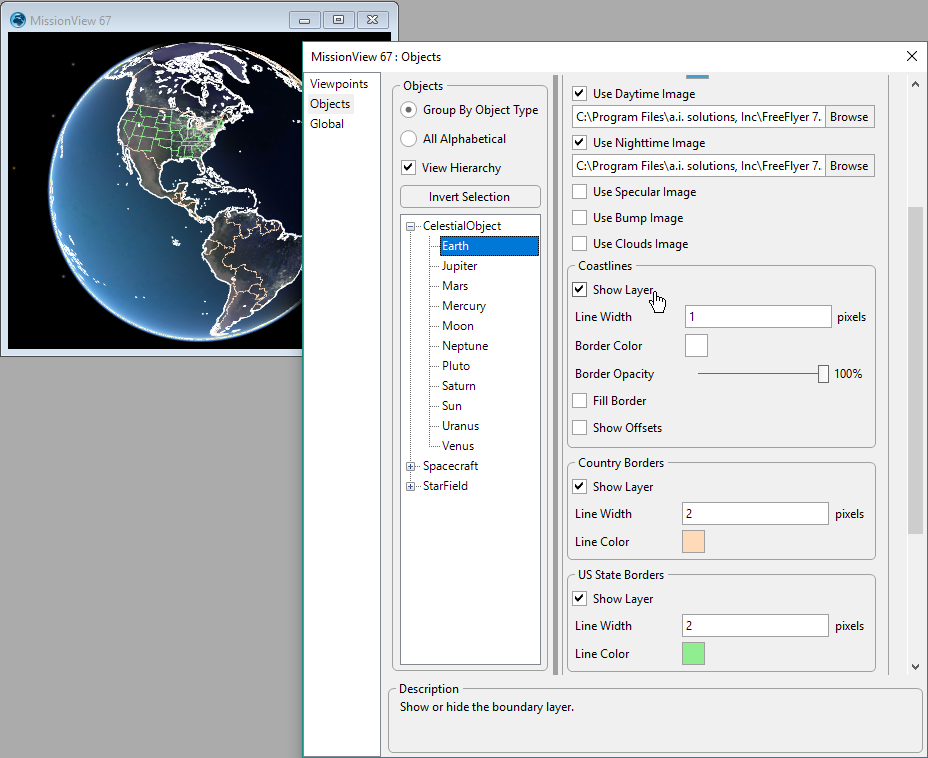Minimize the MissionView 67 window
Image resolution: width=928 pixels, height=758 pixels.
point(305,20)
